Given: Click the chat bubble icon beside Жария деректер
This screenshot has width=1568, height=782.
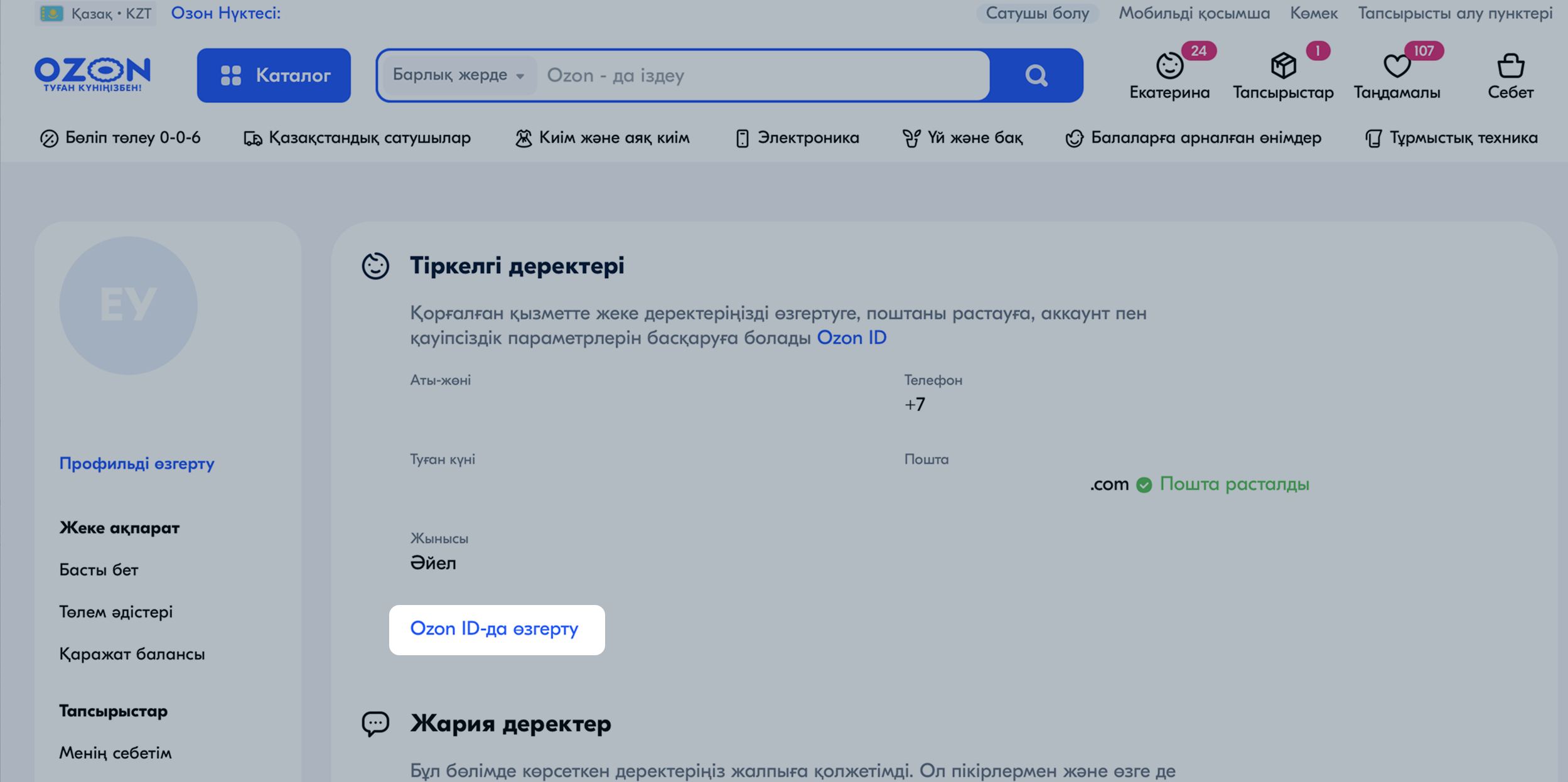Looking at the screenshot, I should 375,724.
